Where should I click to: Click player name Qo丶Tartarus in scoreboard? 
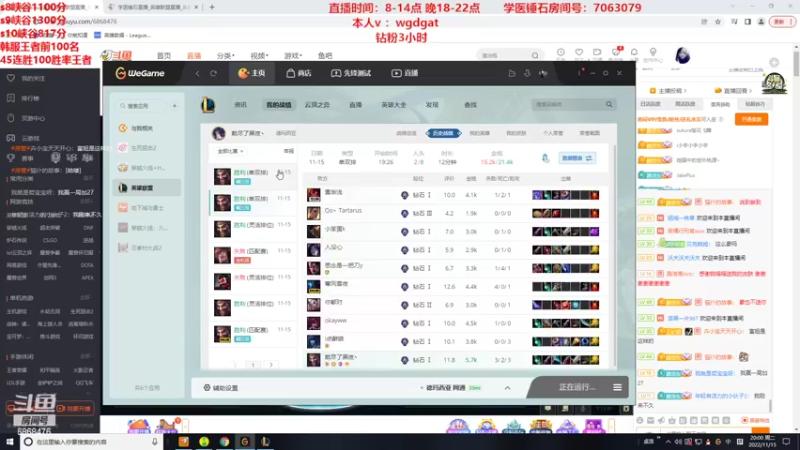point(343,210)
